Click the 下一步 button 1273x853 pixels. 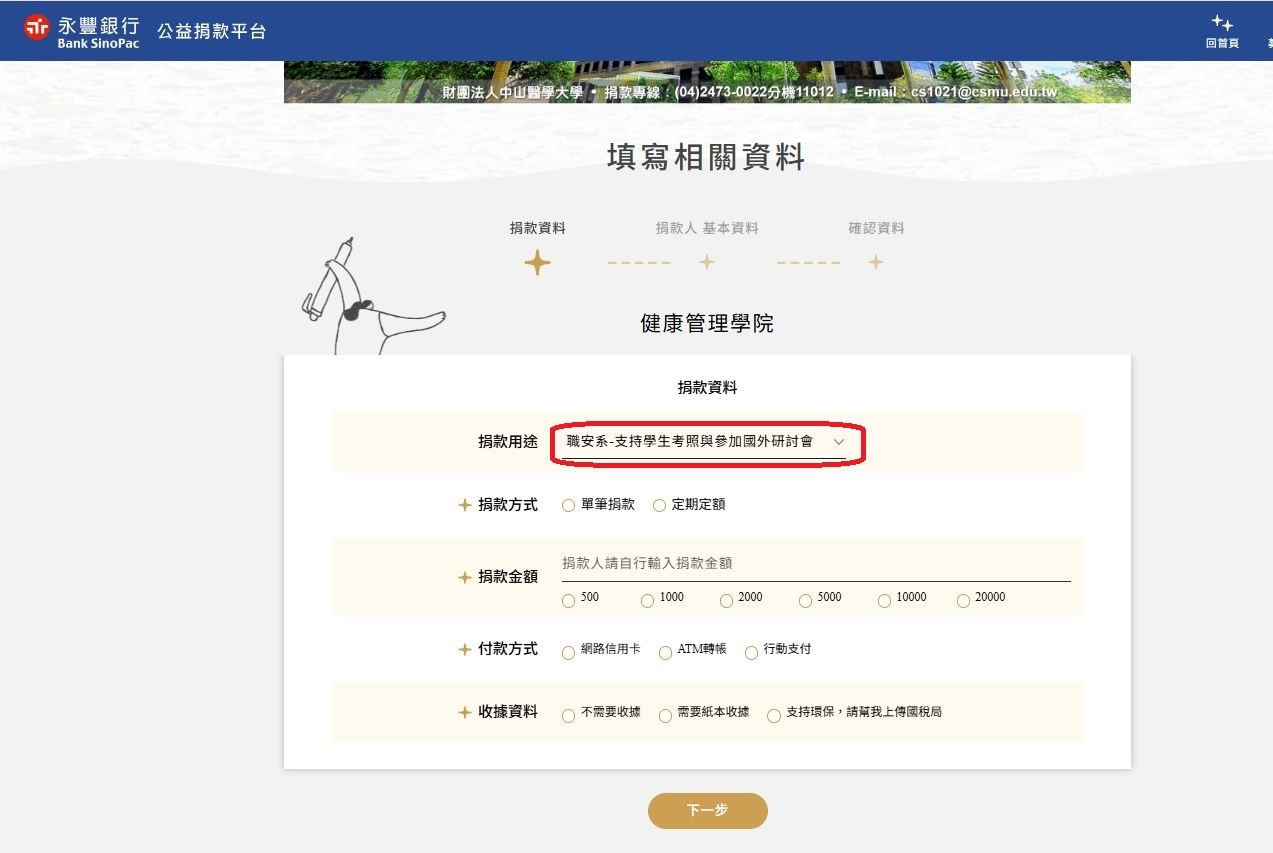707,811
